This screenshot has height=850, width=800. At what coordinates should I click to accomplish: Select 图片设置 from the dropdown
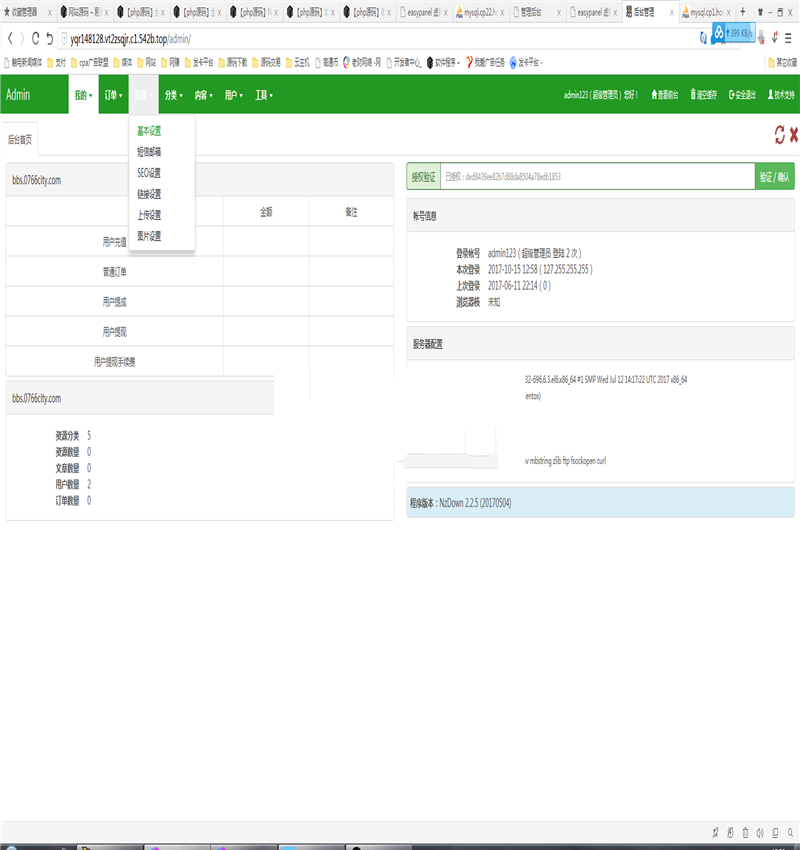(149, 236)
